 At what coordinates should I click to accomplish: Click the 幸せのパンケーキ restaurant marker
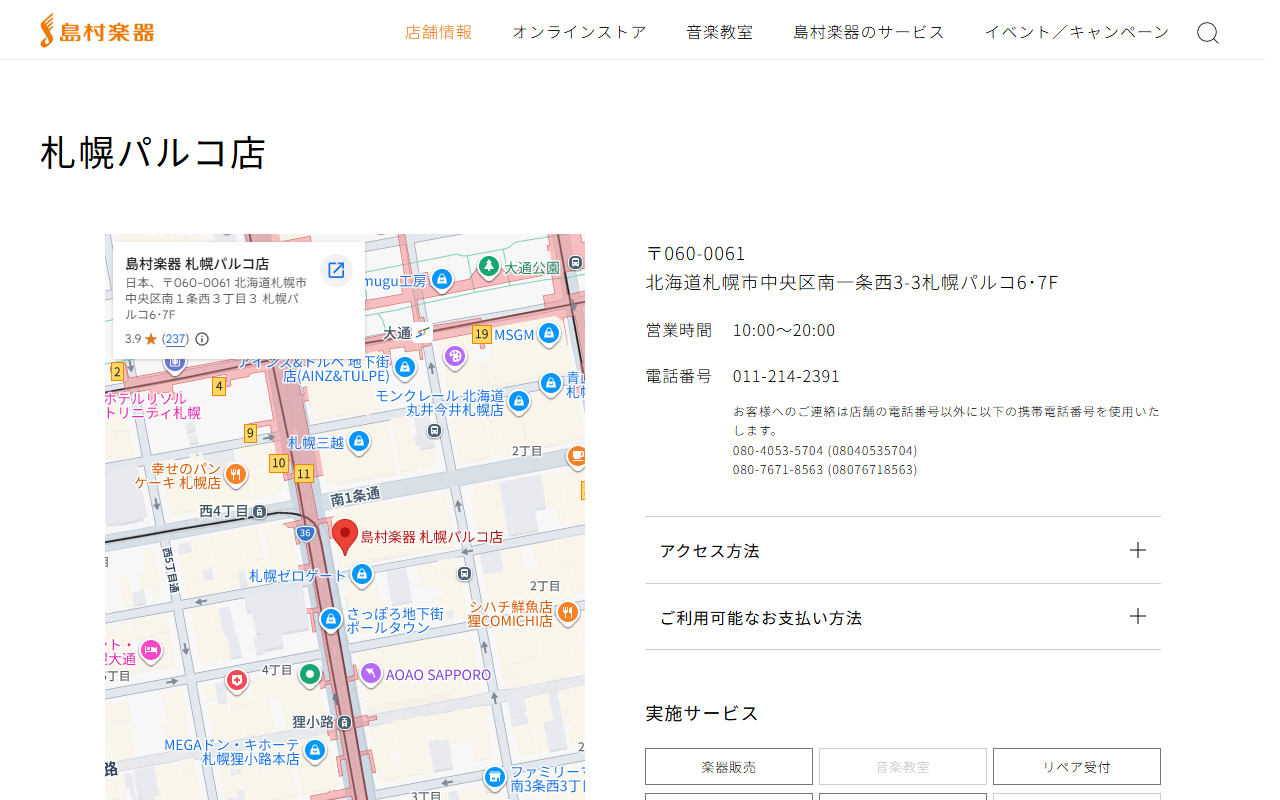[x=236, y=474]
